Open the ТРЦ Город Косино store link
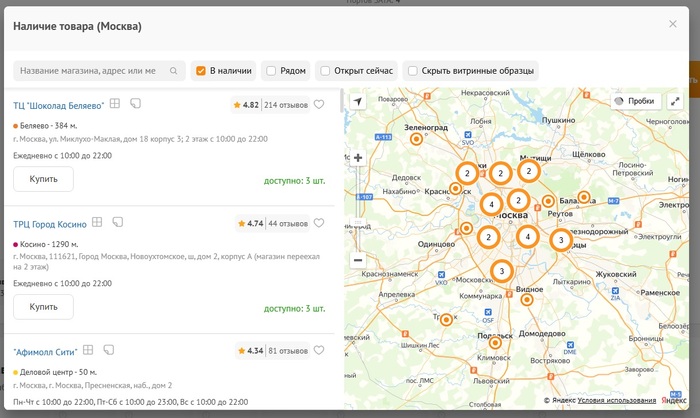Image resolution: width=700 pixels, height=418 pixels. (49, 223)
